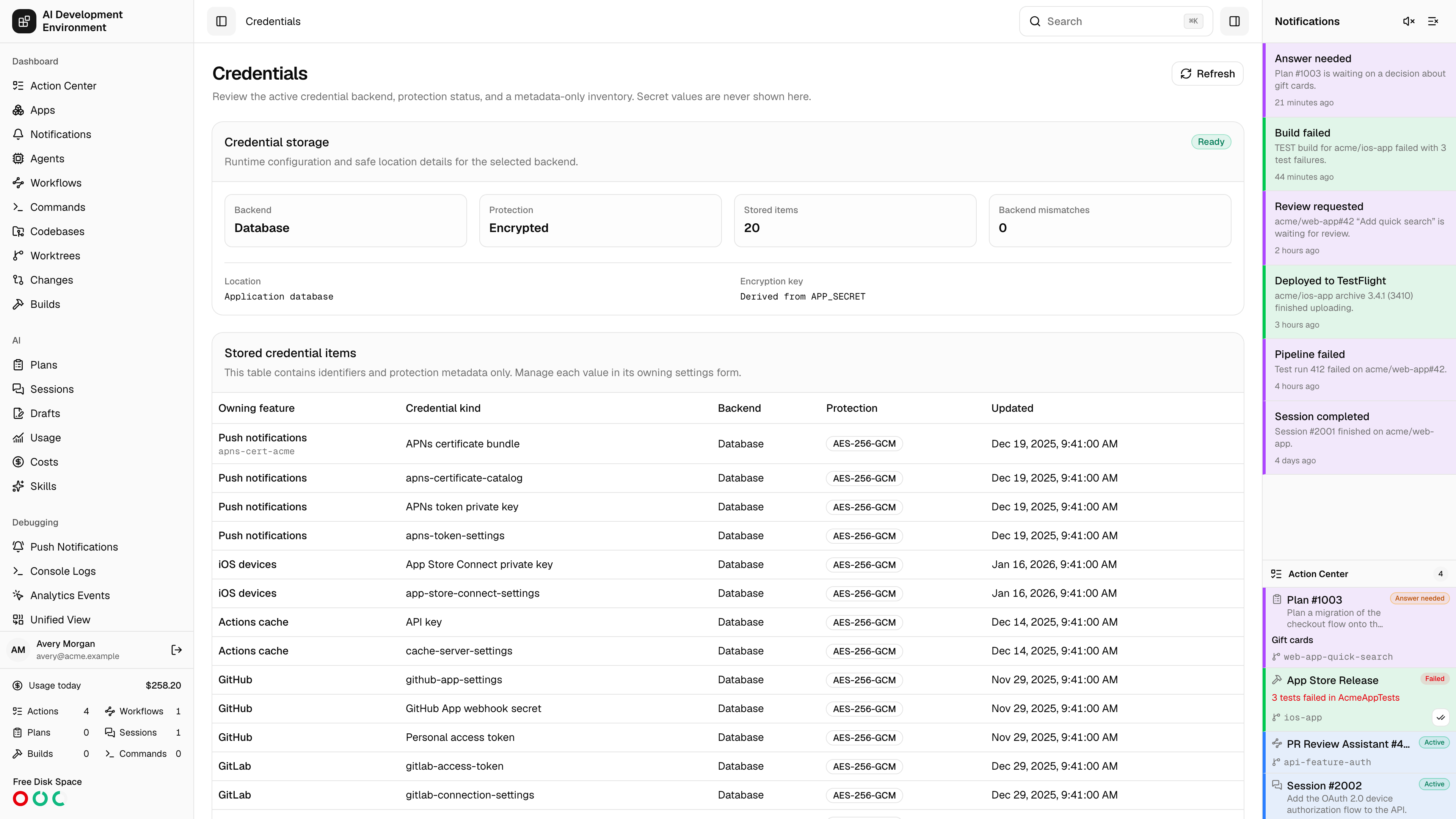Click the Push Notifications bell icon
Screen dimensions: 1456x819
tap(18, 547)
